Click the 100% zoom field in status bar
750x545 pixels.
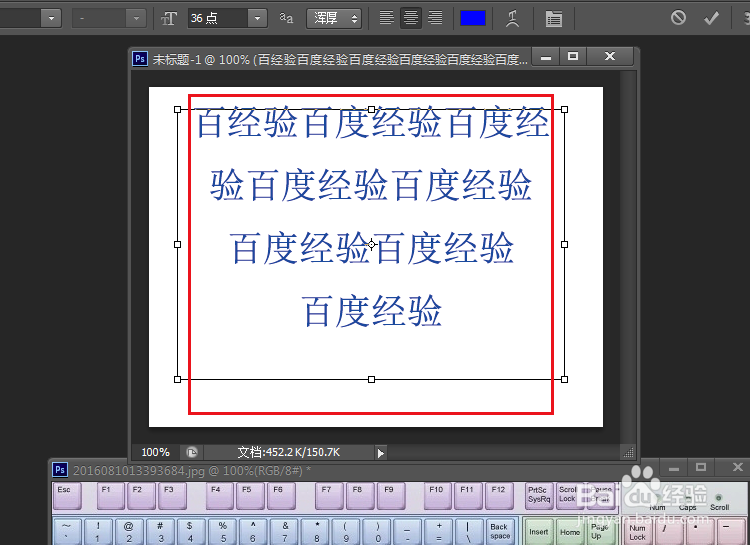coord(155,452)
